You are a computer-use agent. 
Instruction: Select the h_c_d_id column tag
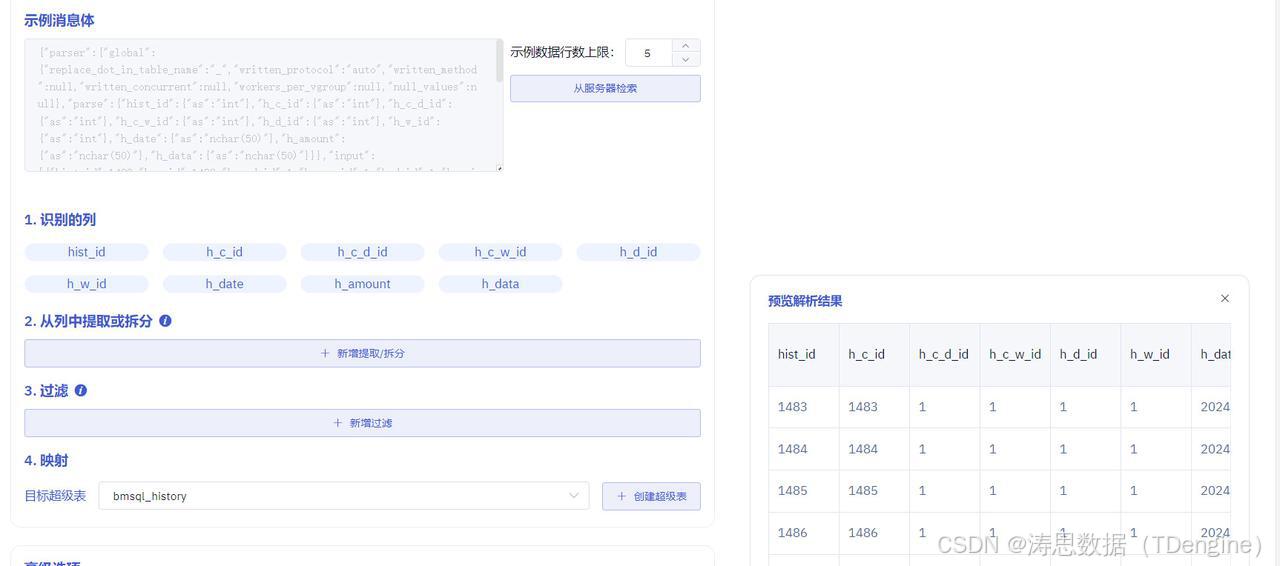362,252
